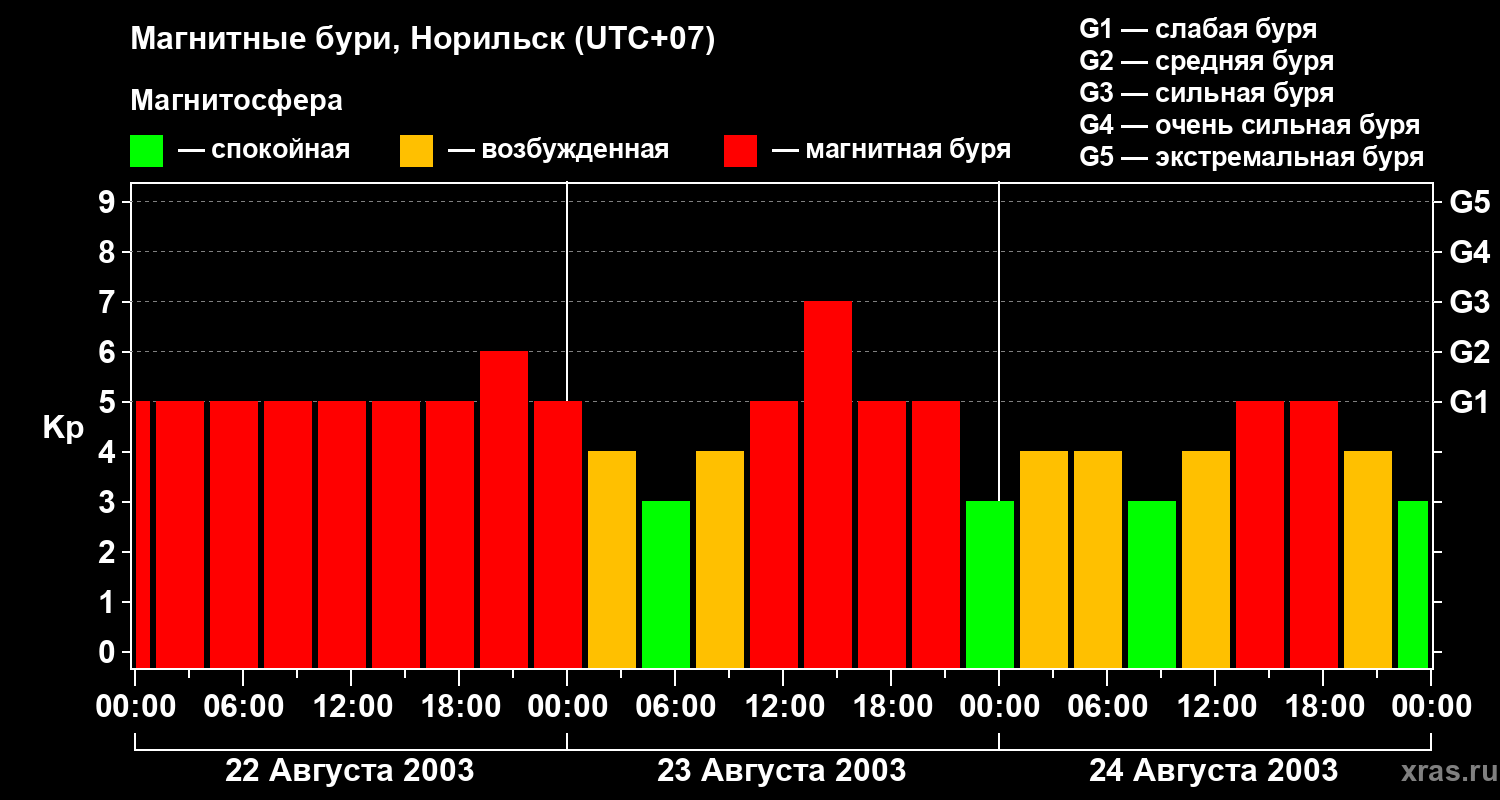Click the Kp axis value 8
The height and width of the screenshot is (800, 1500).
point(109,253)
